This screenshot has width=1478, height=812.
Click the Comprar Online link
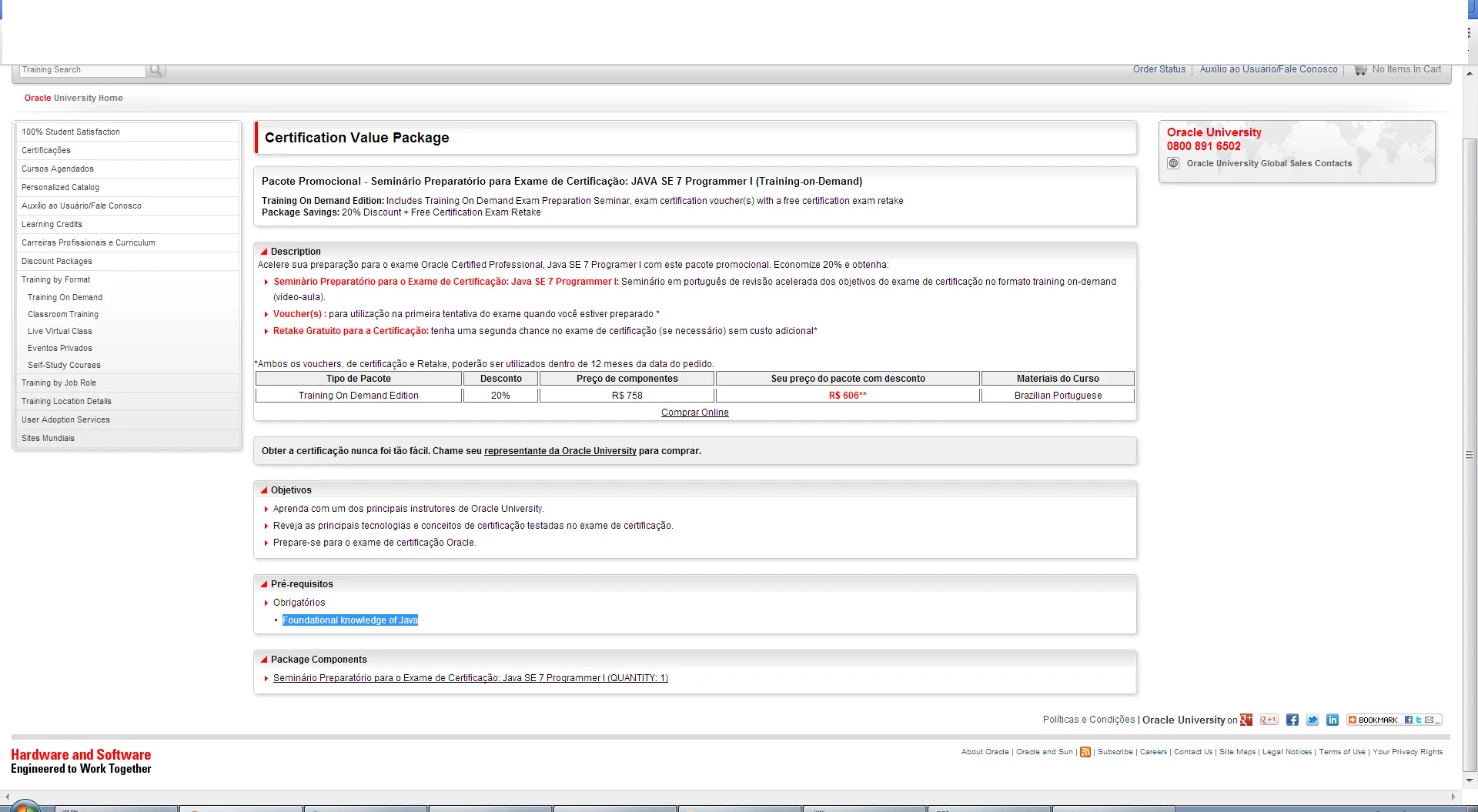click(x=694, y=413)
